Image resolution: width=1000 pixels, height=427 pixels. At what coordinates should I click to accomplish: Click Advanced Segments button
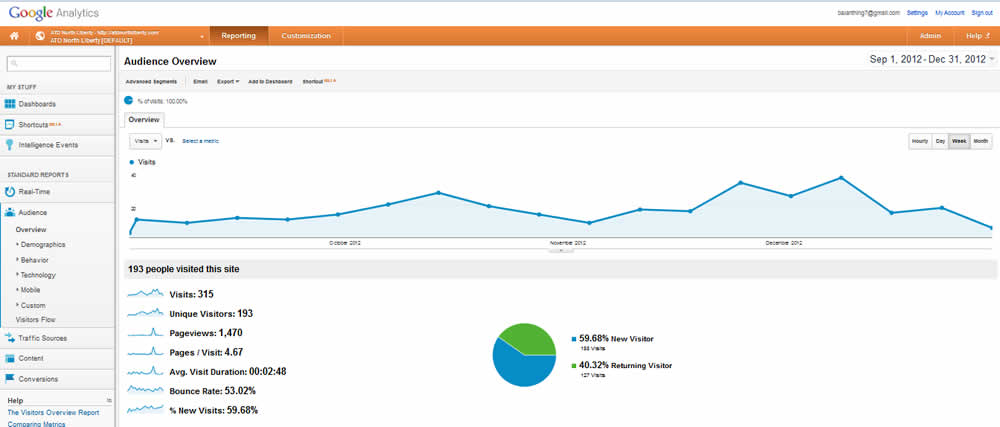151,81
